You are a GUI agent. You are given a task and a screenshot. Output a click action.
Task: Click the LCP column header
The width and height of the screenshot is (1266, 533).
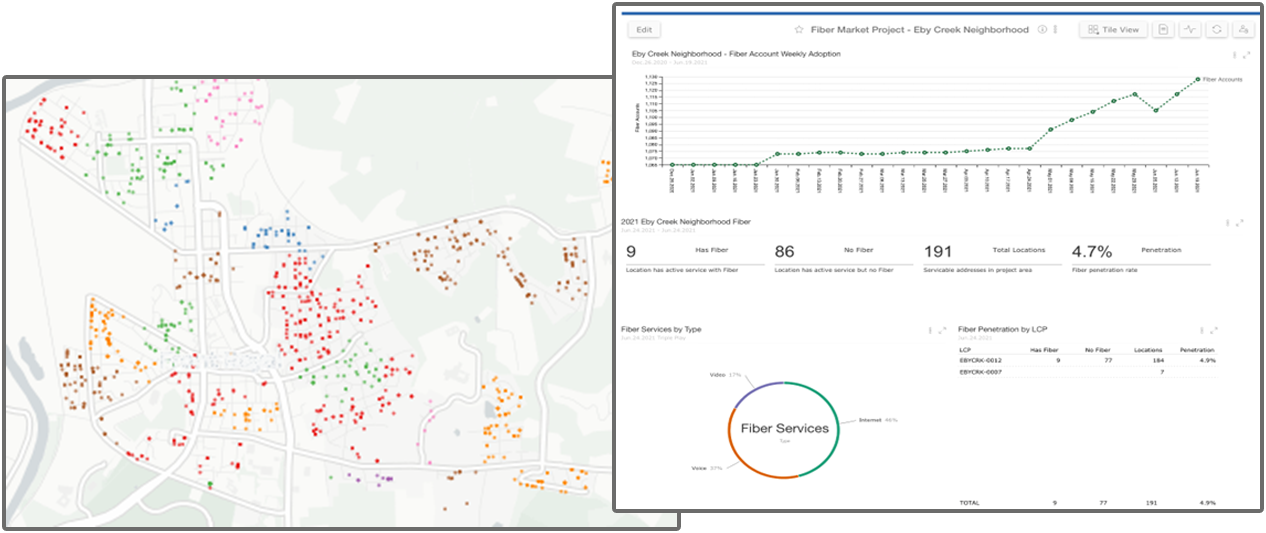coord(965,350)
